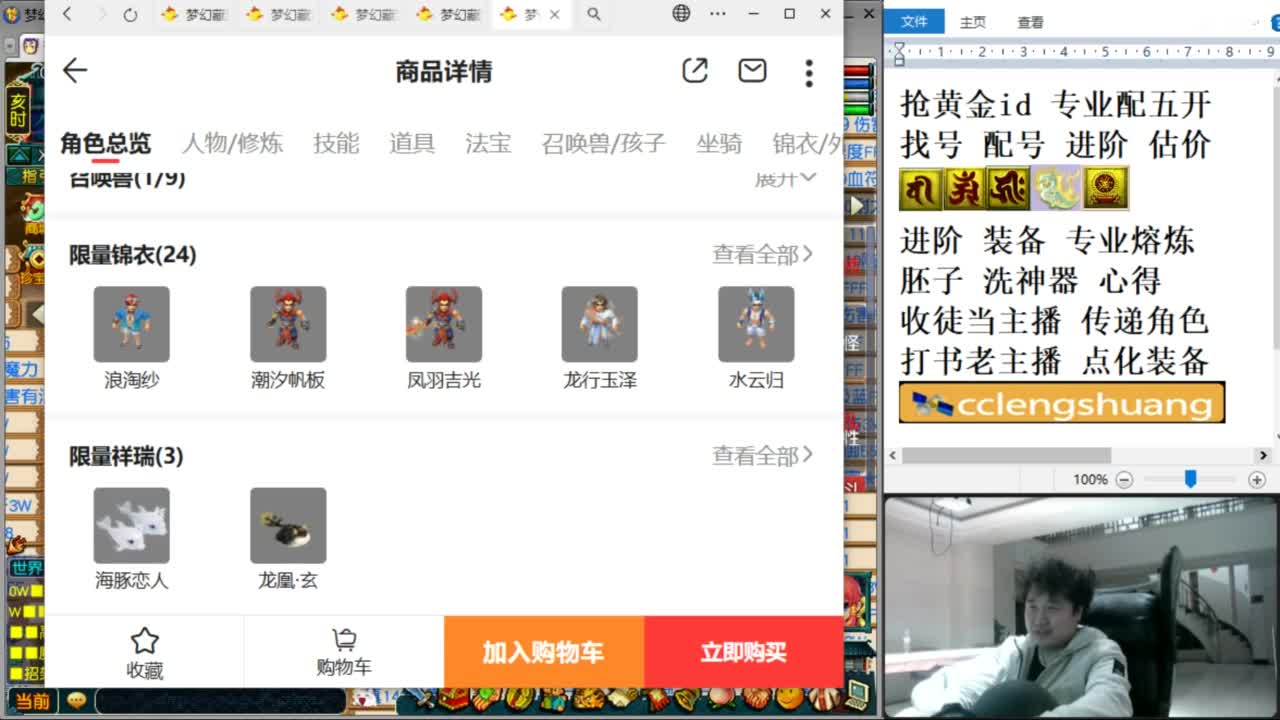Click the cclengshuang banner in the document
1280x720 pixels.
click(1062, 403)
